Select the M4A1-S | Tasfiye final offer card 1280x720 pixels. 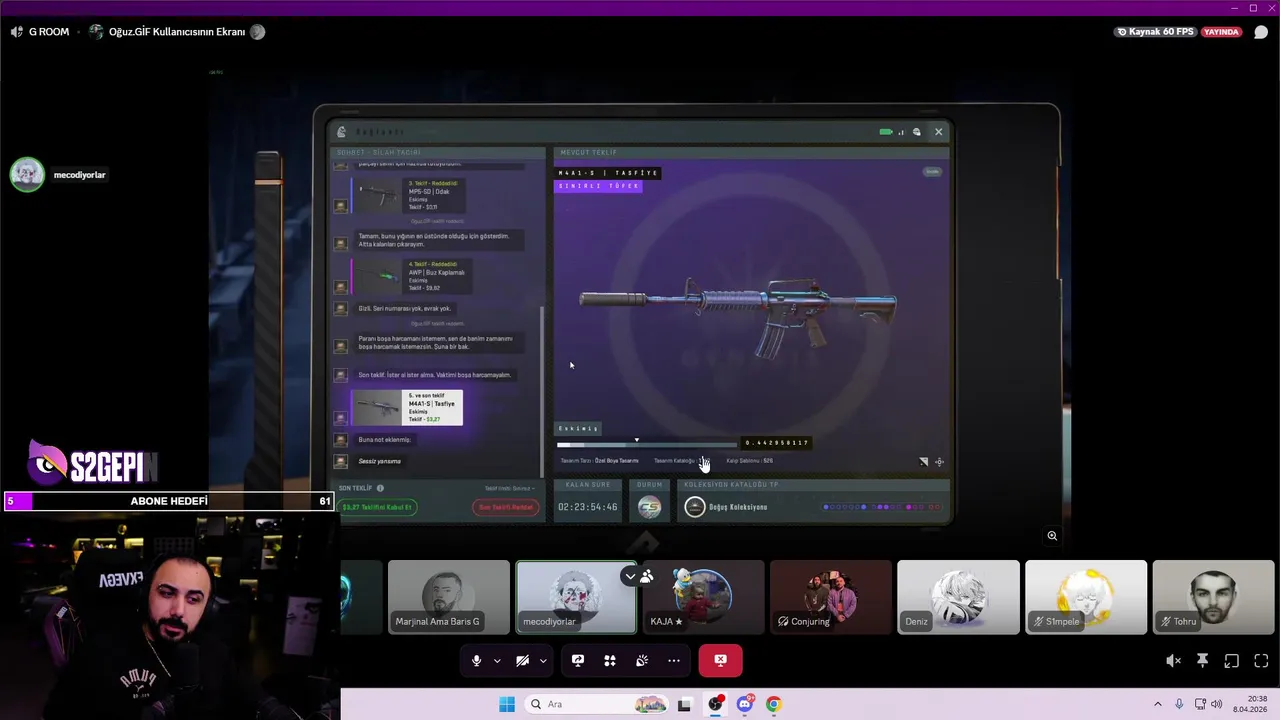tap(407, 408)
